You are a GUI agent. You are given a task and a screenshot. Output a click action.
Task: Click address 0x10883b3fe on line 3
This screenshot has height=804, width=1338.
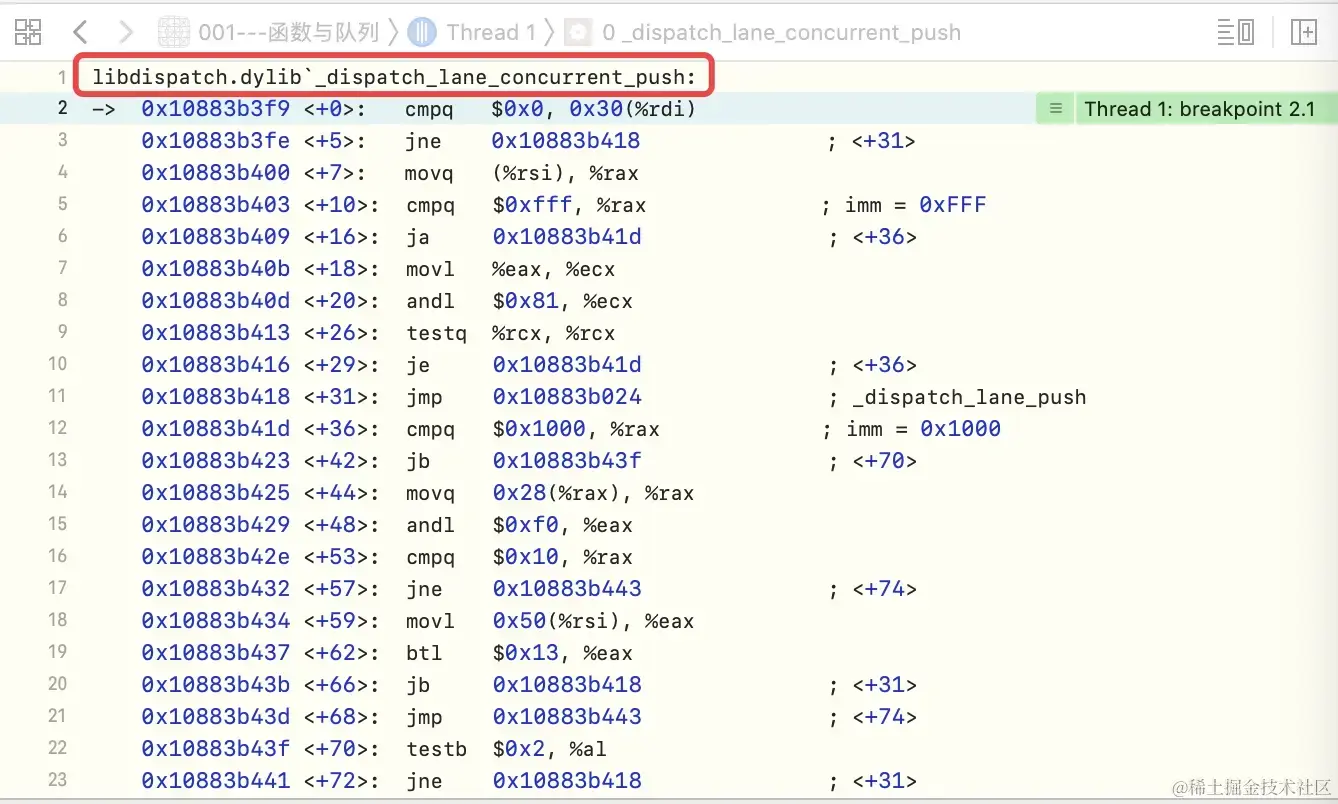(215, 141)
